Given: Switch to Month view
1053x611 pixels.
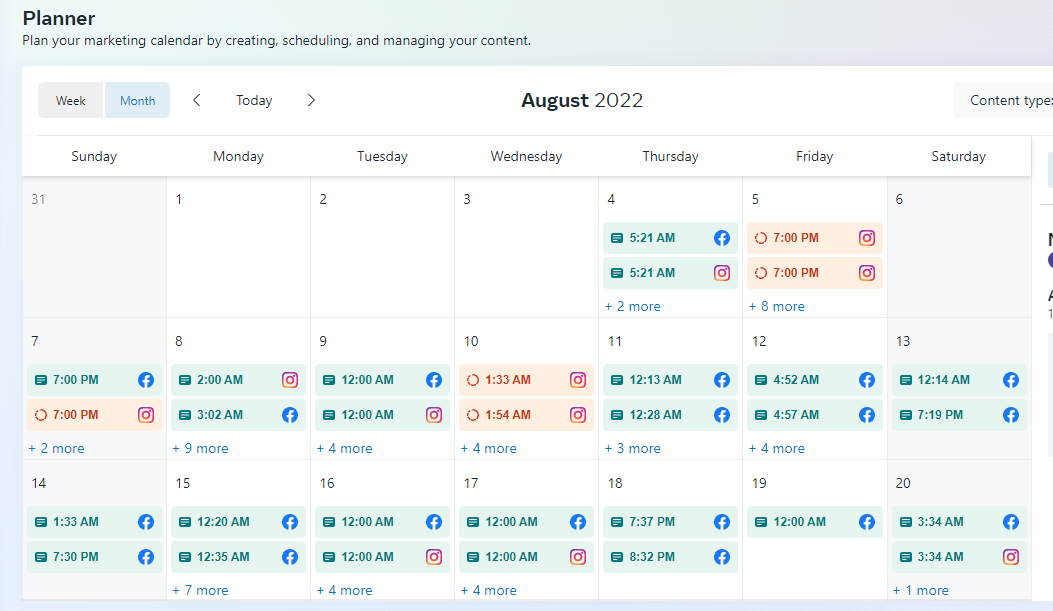Looking at the screenshot, I should point(138,100).
